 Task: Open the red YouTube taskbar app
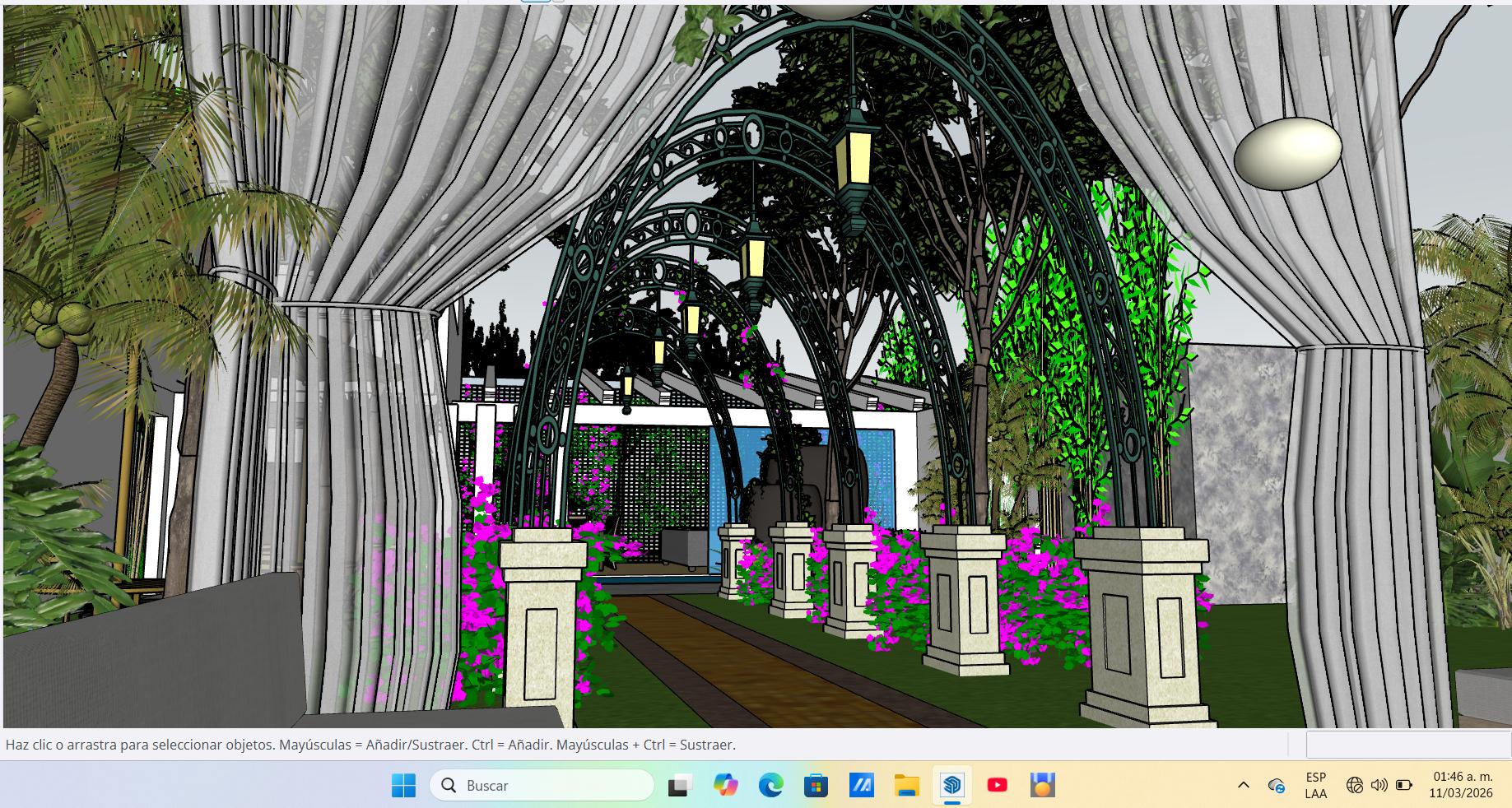click(997, 786)
